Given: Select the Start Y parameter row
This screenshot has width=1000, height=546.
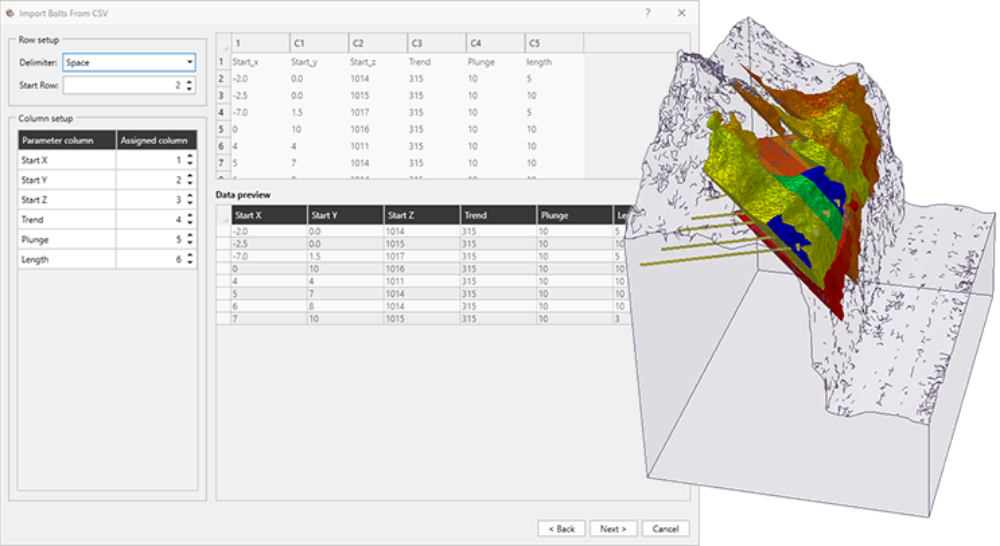Looking at the screenshot, I should 67,180.
